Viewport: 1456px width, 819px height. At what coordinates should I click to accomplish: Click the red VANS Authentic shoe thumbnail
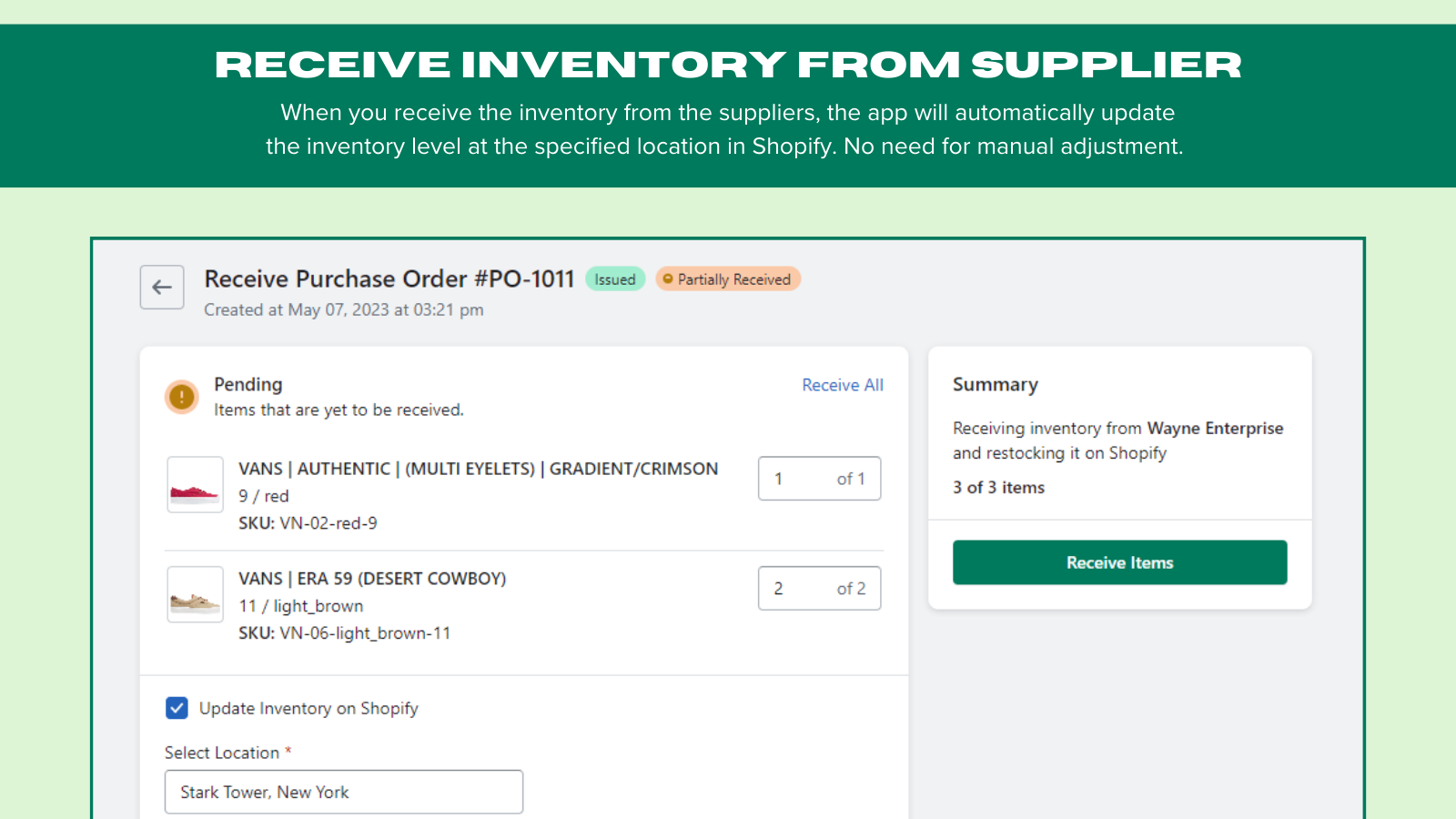[194, 485]
